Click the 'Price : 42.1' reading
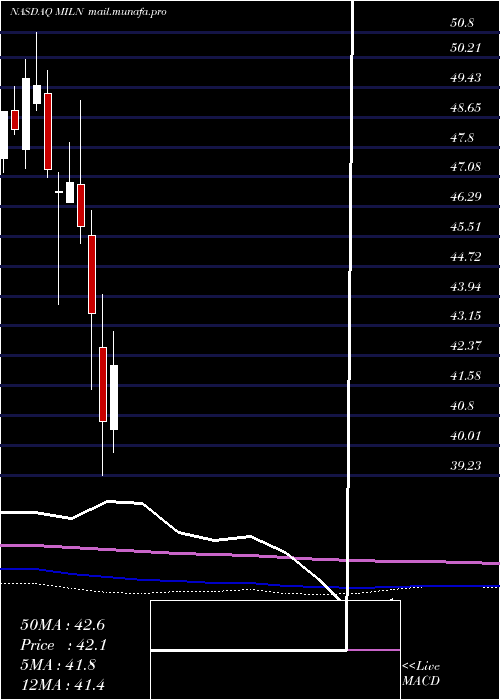The image size is (500, 700). pos(62,645)
